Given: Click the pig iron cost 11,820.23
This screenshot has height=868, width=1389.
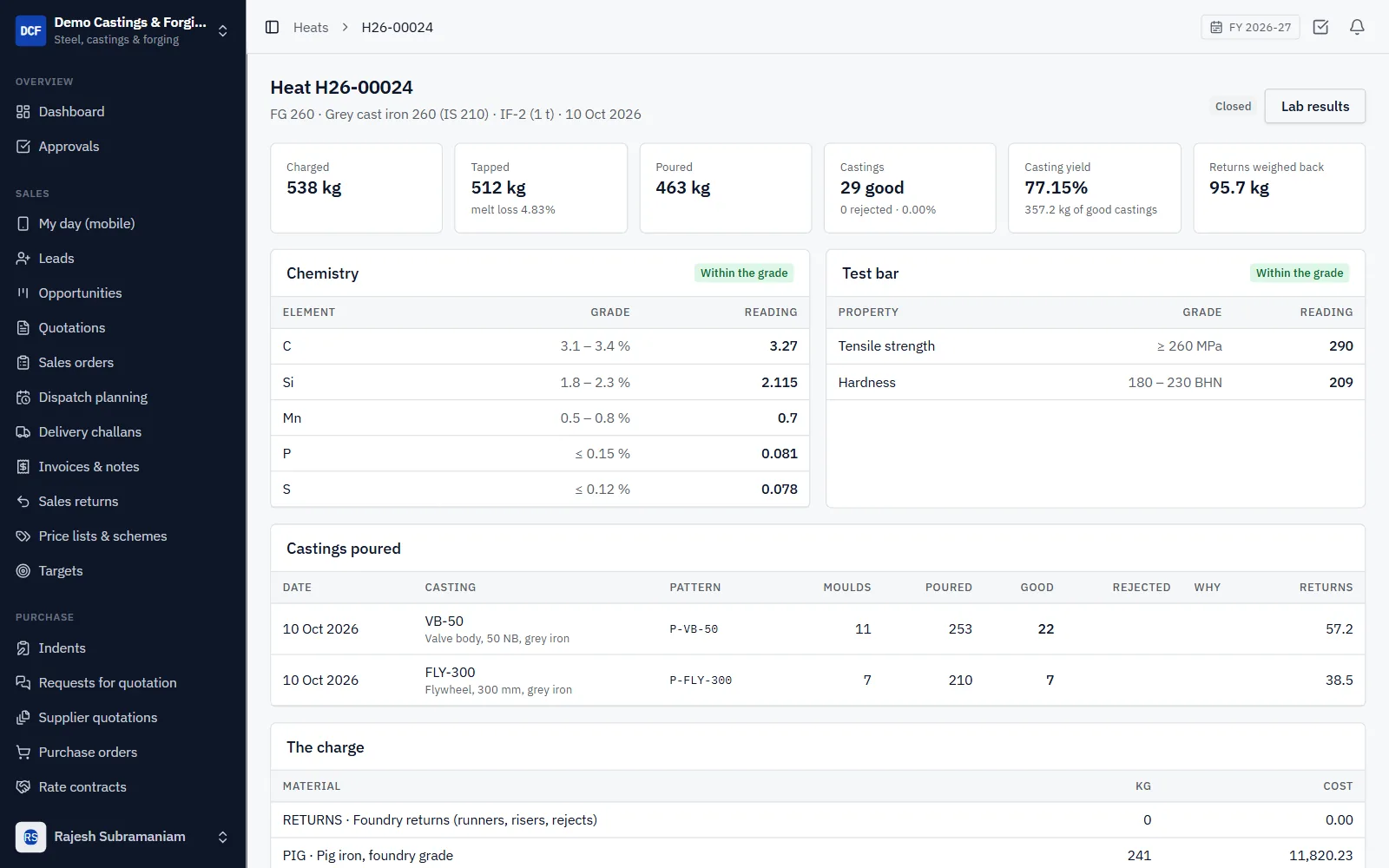Looking at the screenshot, I should click(x=1320, y=856).
